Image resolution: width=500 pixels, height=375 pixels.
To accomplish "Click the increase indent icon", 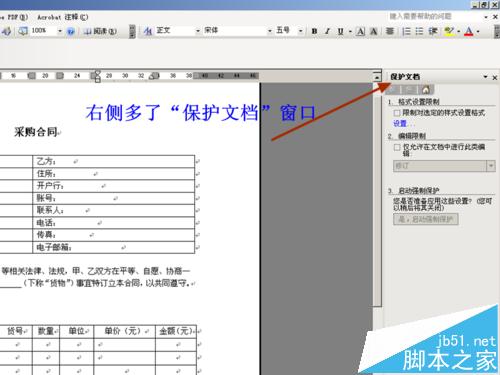I will pyautogui.click(x=433, y=31).
